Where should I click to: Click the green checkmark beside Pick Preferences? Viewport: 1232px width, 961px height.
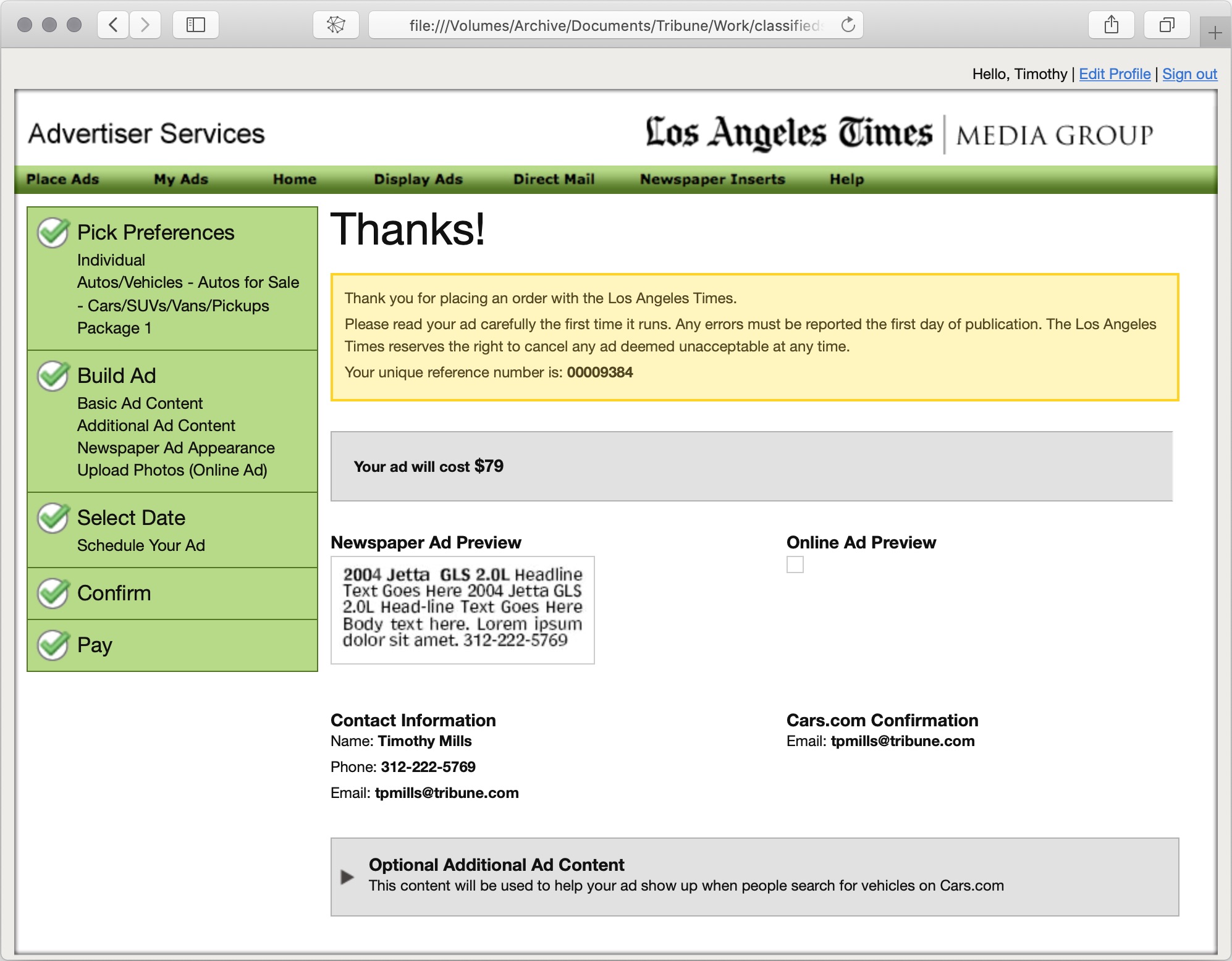coord(53,233)
